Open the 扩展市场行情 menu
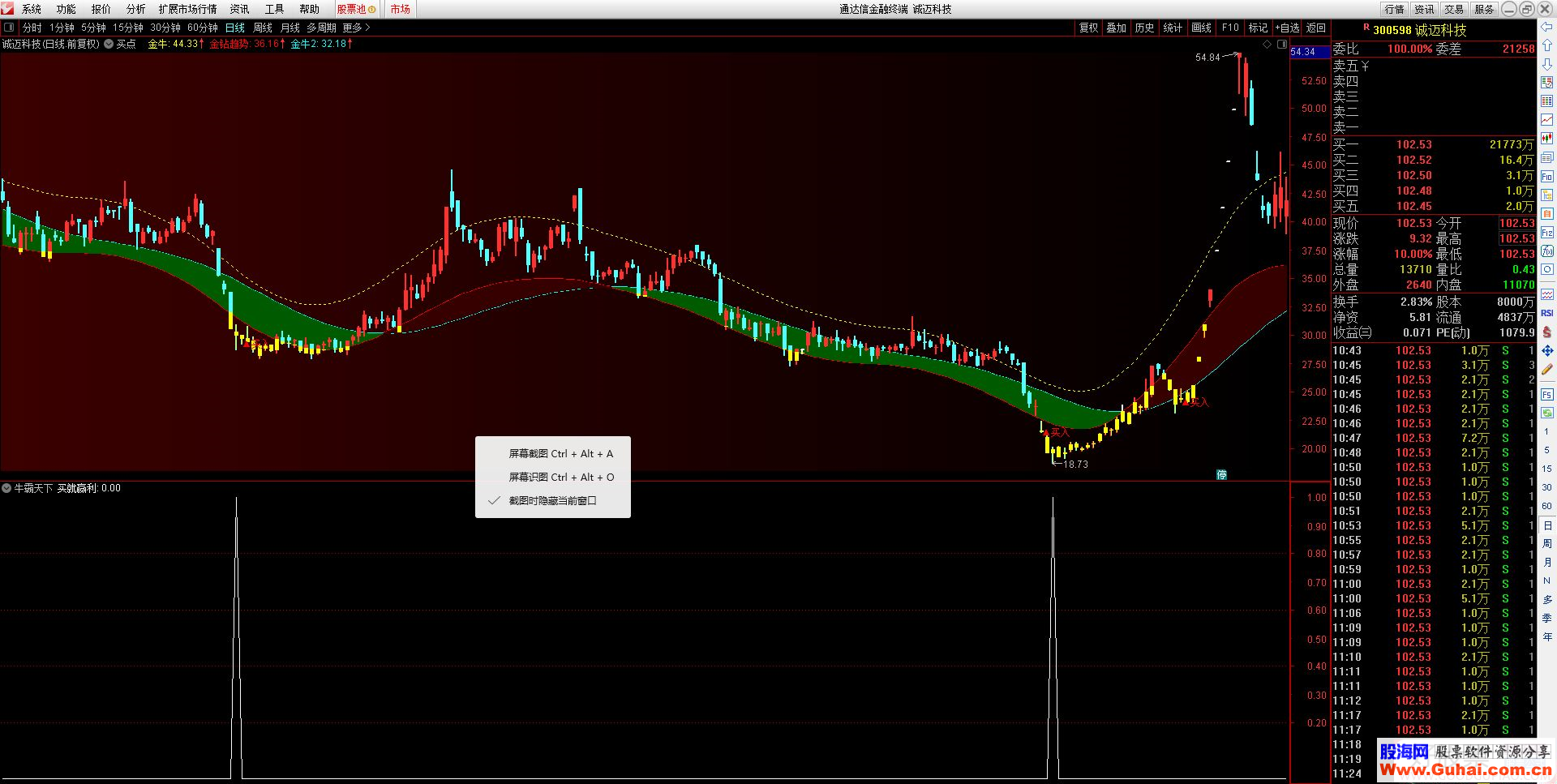The image size is (1557, 784). [x=187, y=9]
